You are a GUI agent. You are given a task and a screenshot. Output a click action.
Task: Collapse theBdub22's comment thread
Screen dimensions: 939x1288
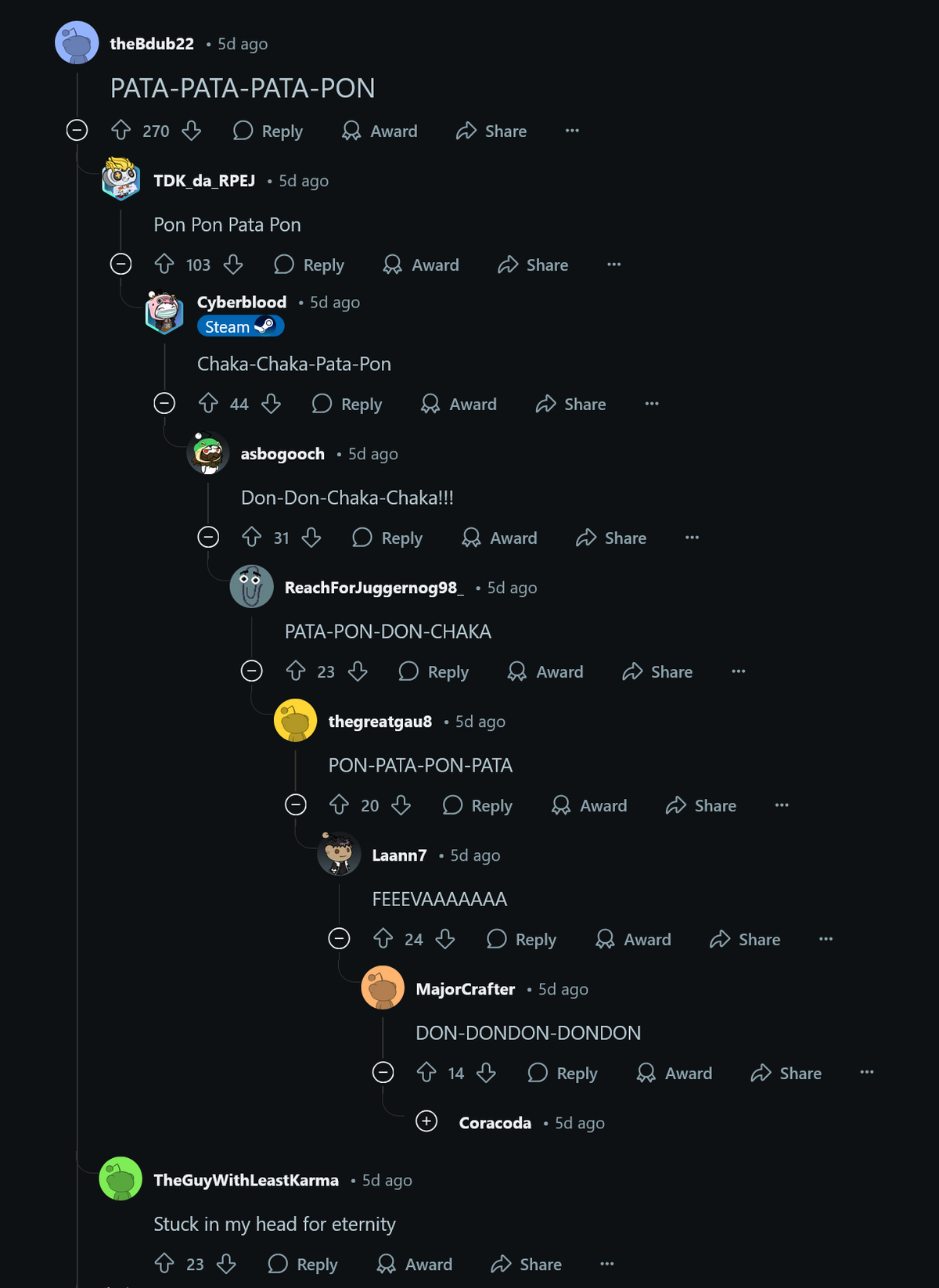pyautogui.click(x=77, y=130)
